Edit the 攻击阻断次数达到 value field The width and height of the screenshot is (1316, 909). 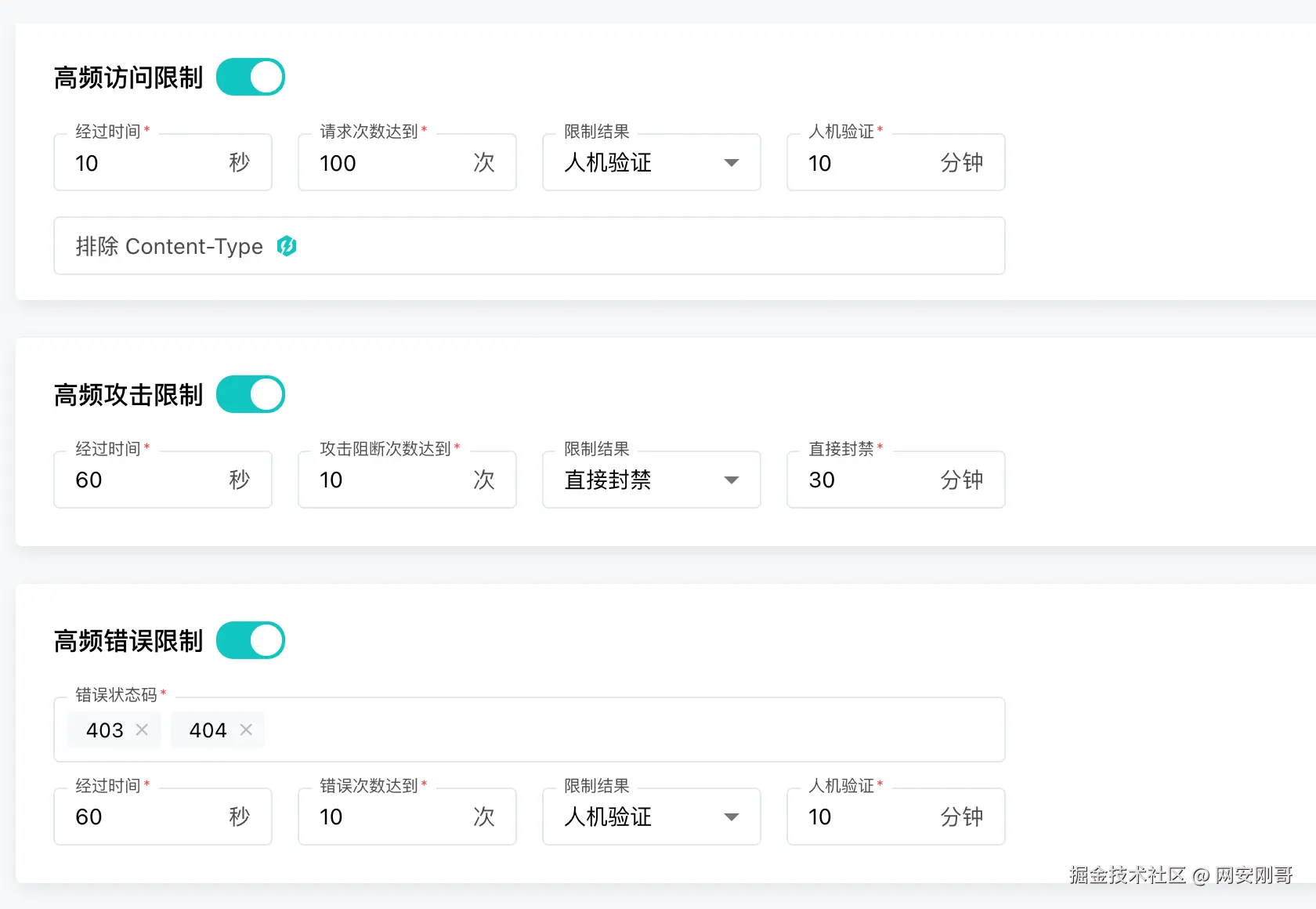(392, 480)
